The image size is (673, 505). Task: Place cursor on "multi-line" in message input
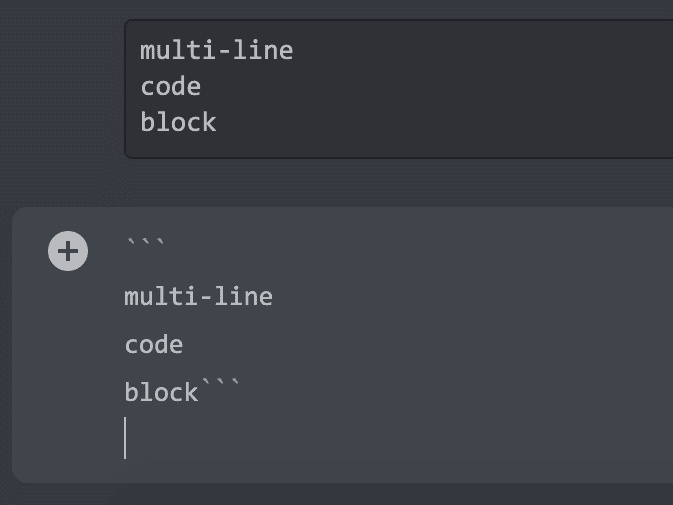click(198, 297)
